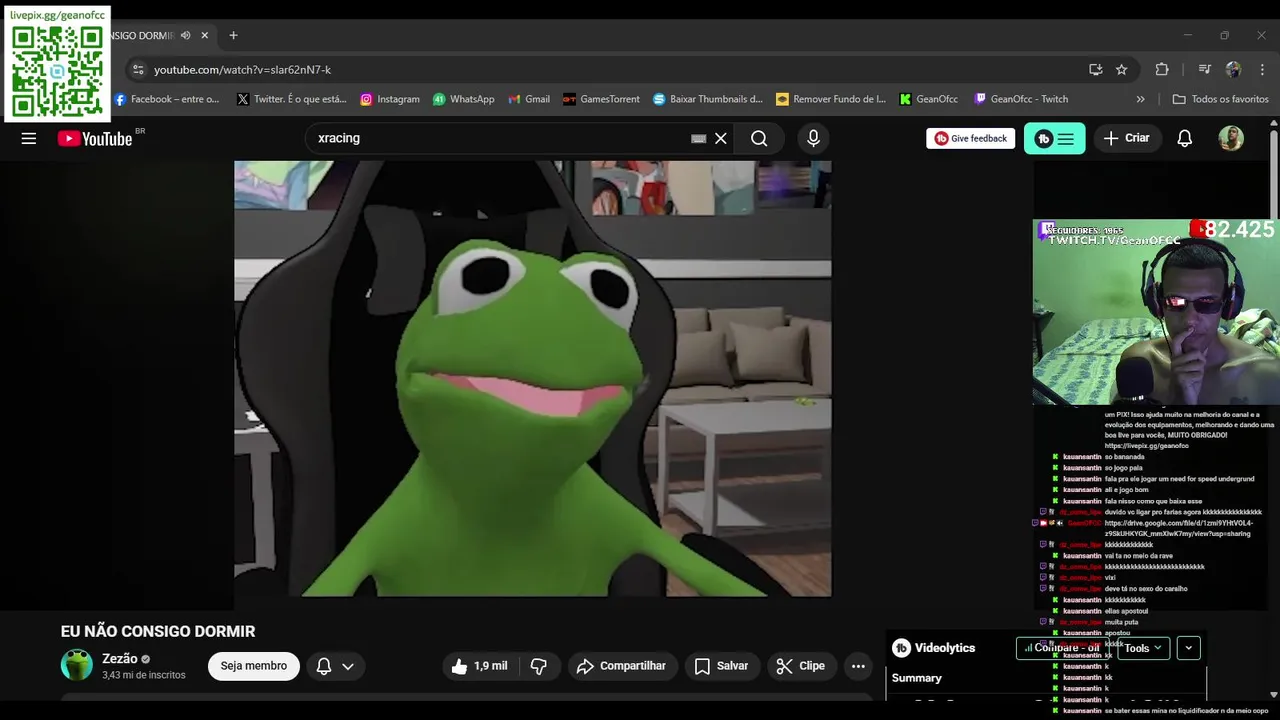Dislike the video with thumbs down
Viewport: 1280px width, 720px height.
(x=539, y=666)
